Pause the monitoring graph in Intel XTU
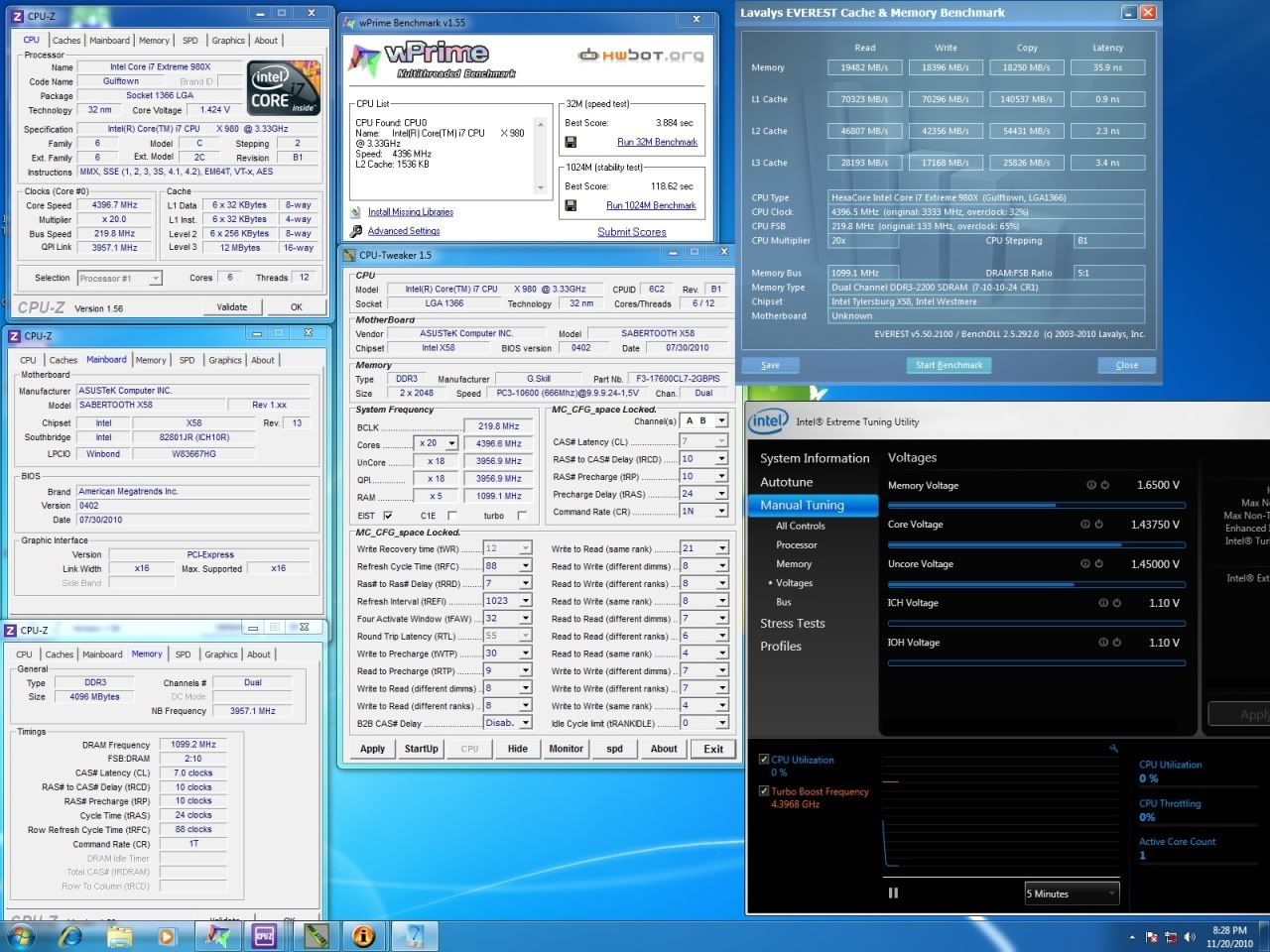Viewport: 1270px width, 952px height. tap(893, 892)
